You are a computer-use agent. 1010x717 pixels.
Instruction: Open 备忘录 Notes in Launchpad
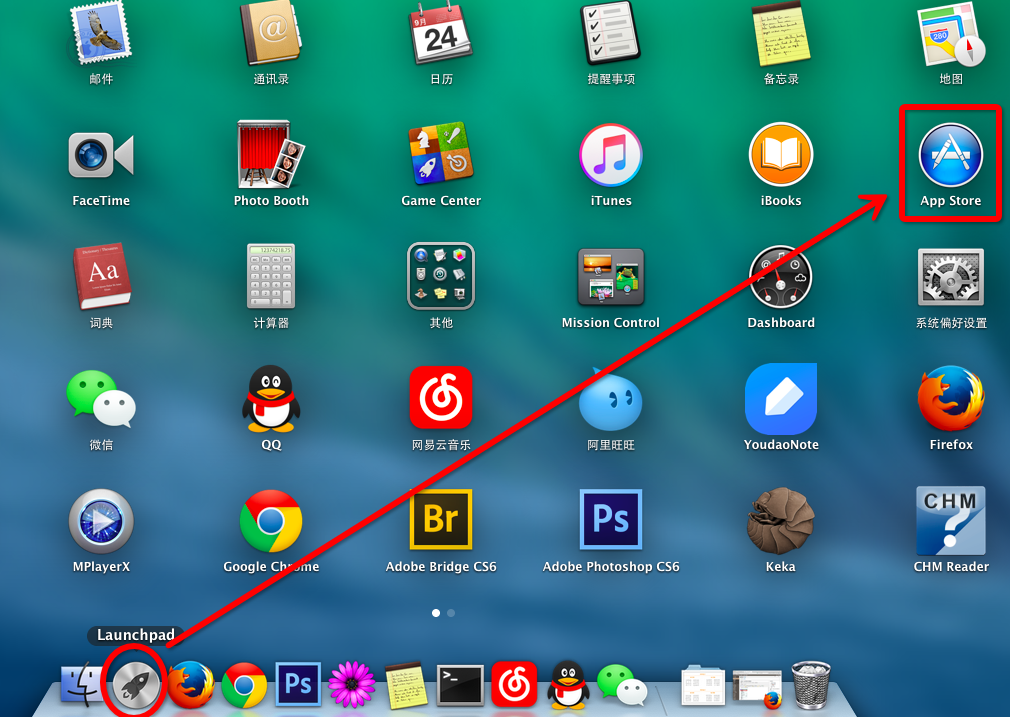pyautogui.click(x=781, y=32)
